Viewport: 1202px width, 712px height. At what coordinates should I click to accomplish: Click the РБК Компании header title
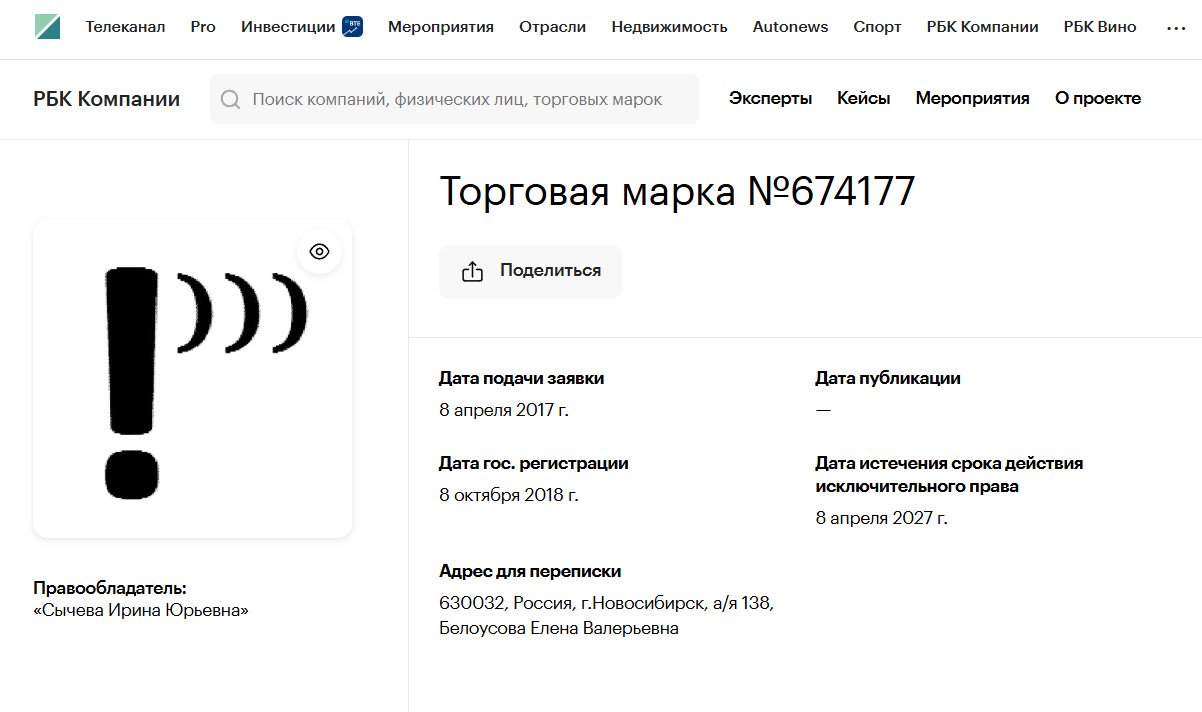click(x=106, y=99)
